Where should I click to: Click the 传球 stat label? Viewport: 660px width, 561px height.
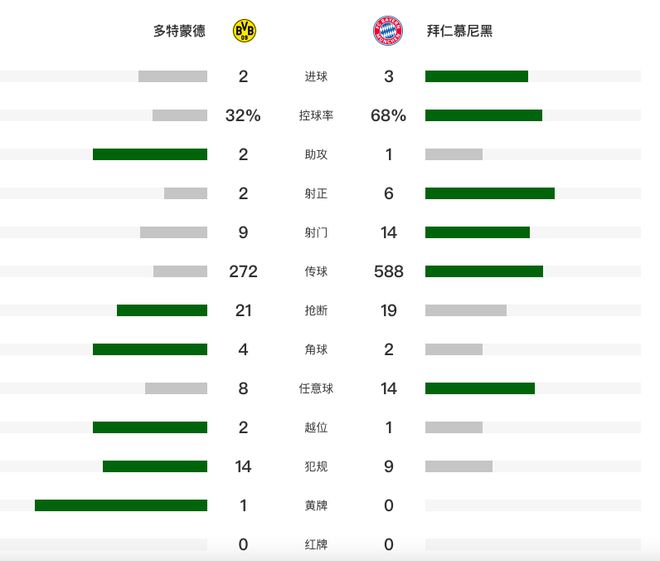(316, 272)
